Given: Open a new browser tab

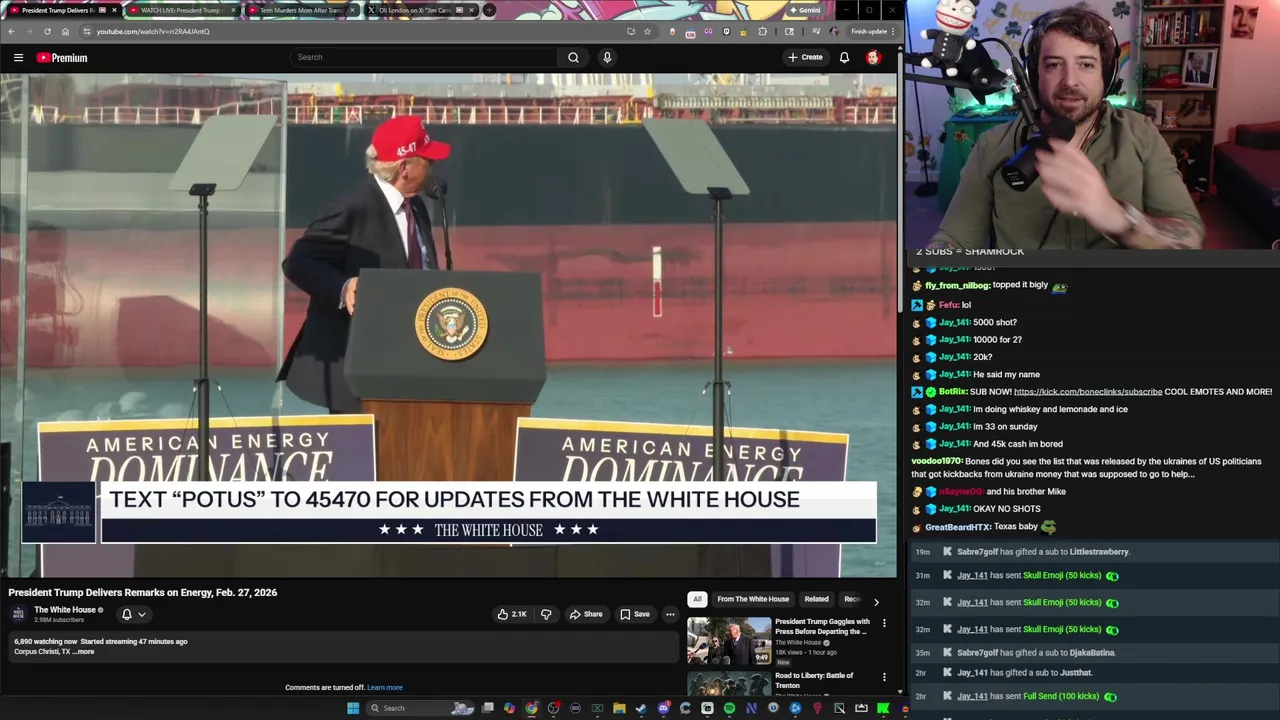Looking at the screenshot, I should 489,10.
